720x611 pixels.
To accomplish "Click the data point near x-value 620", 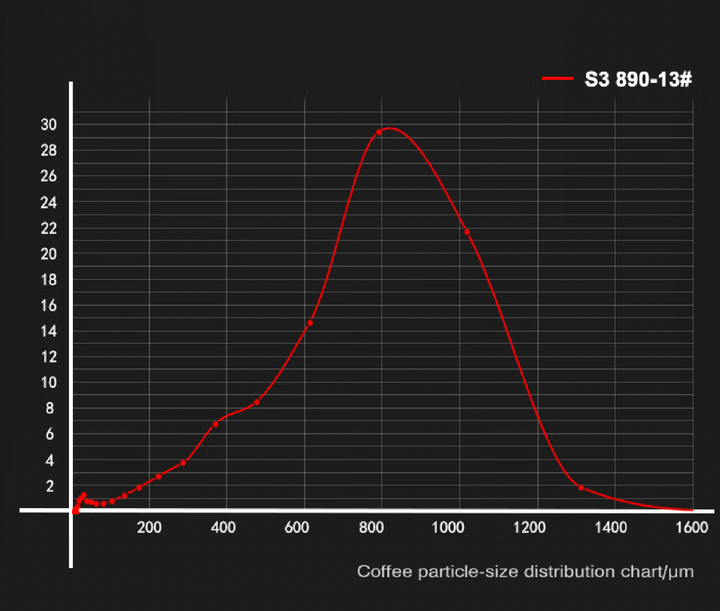I will click(310, 323).
